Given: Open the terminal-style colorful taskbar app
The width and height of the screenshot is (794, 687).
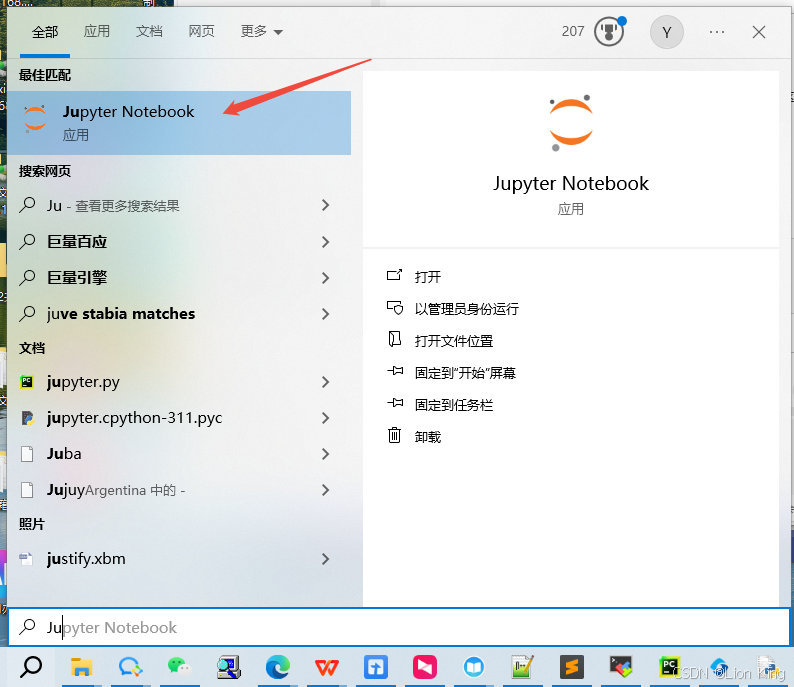Looking at the screenshot, I should pyautogui.click(x=621, y=667).
